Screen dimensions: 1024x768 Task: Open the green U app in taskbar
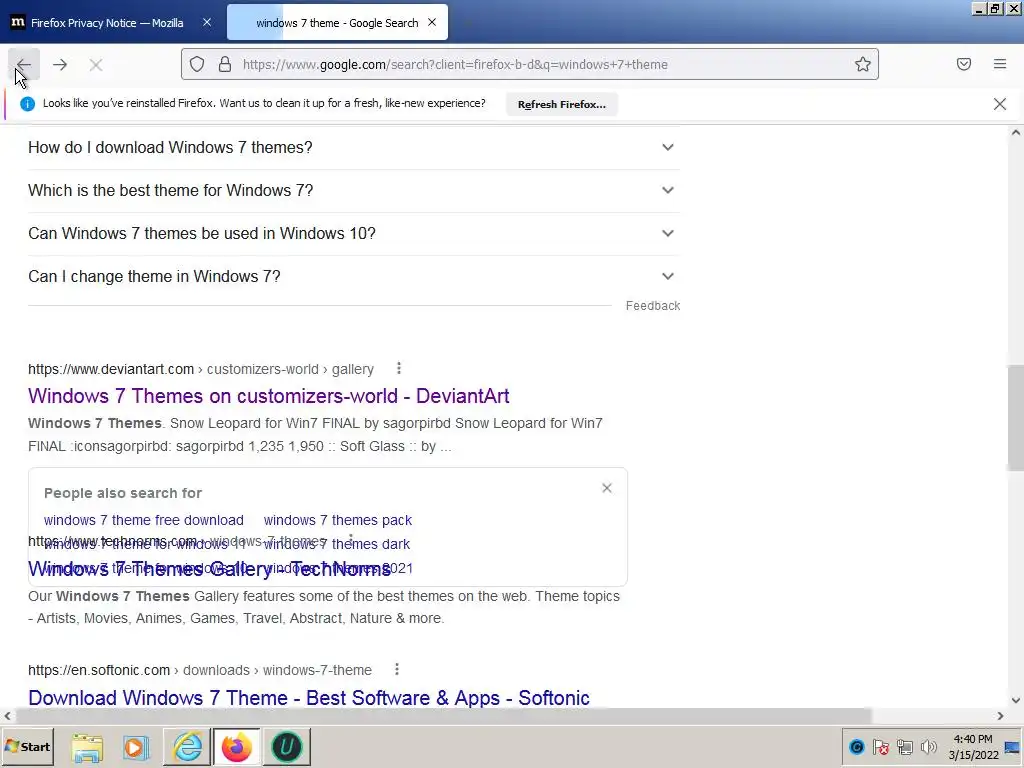[x=287, y=747]
